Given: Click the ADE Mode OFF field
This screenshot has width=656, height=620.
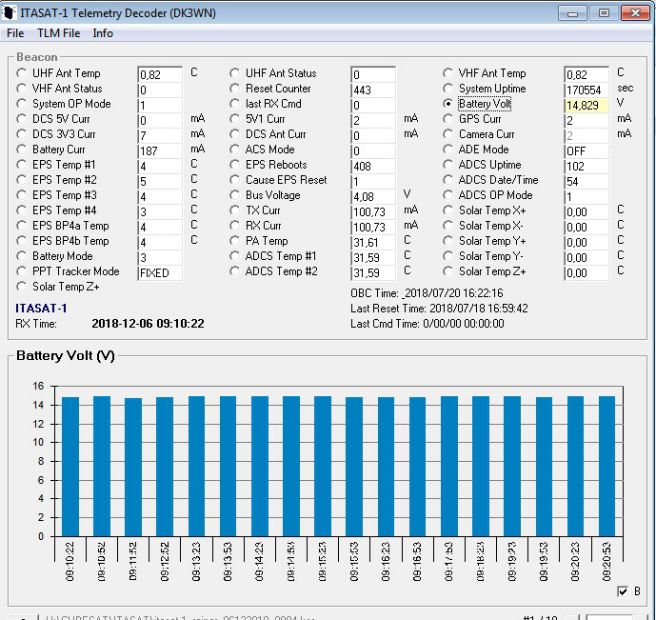Looking at the screenshot, I should tap(586, 151).
